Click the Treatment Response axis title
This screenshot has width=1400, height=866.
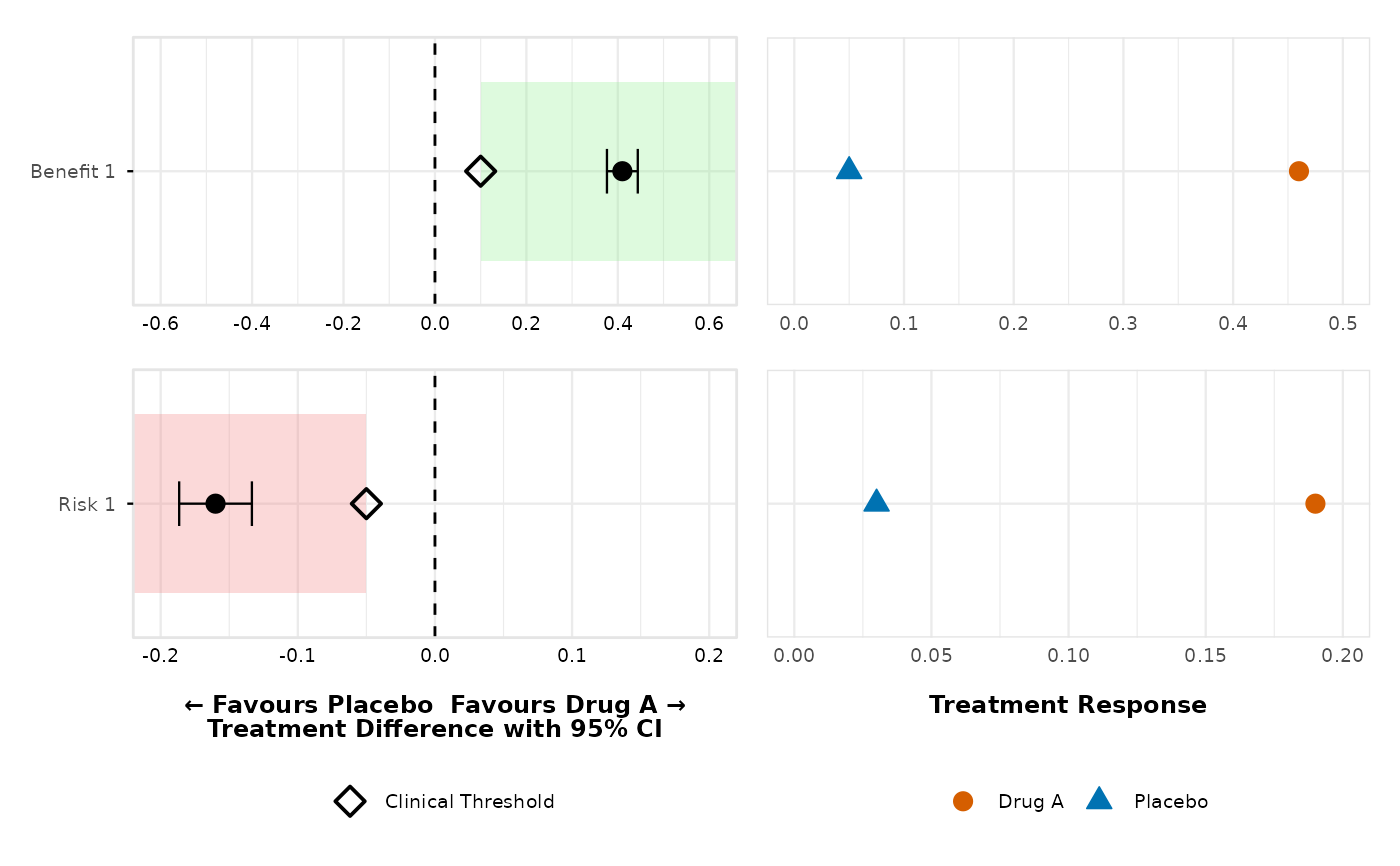click(x=1067, y=705)
